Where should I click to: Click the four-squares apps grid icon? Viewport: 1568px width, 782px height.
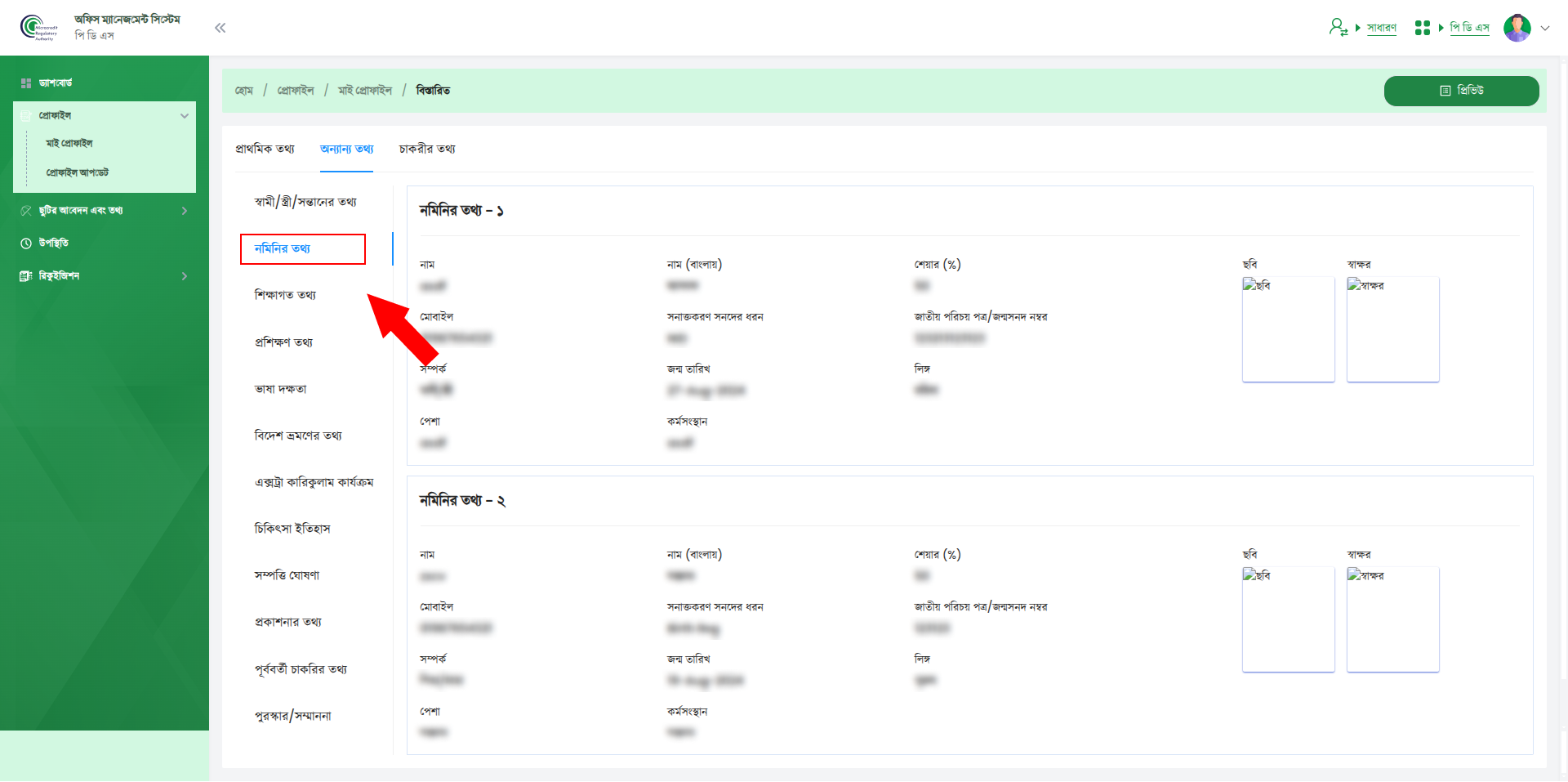[1422, 28]
